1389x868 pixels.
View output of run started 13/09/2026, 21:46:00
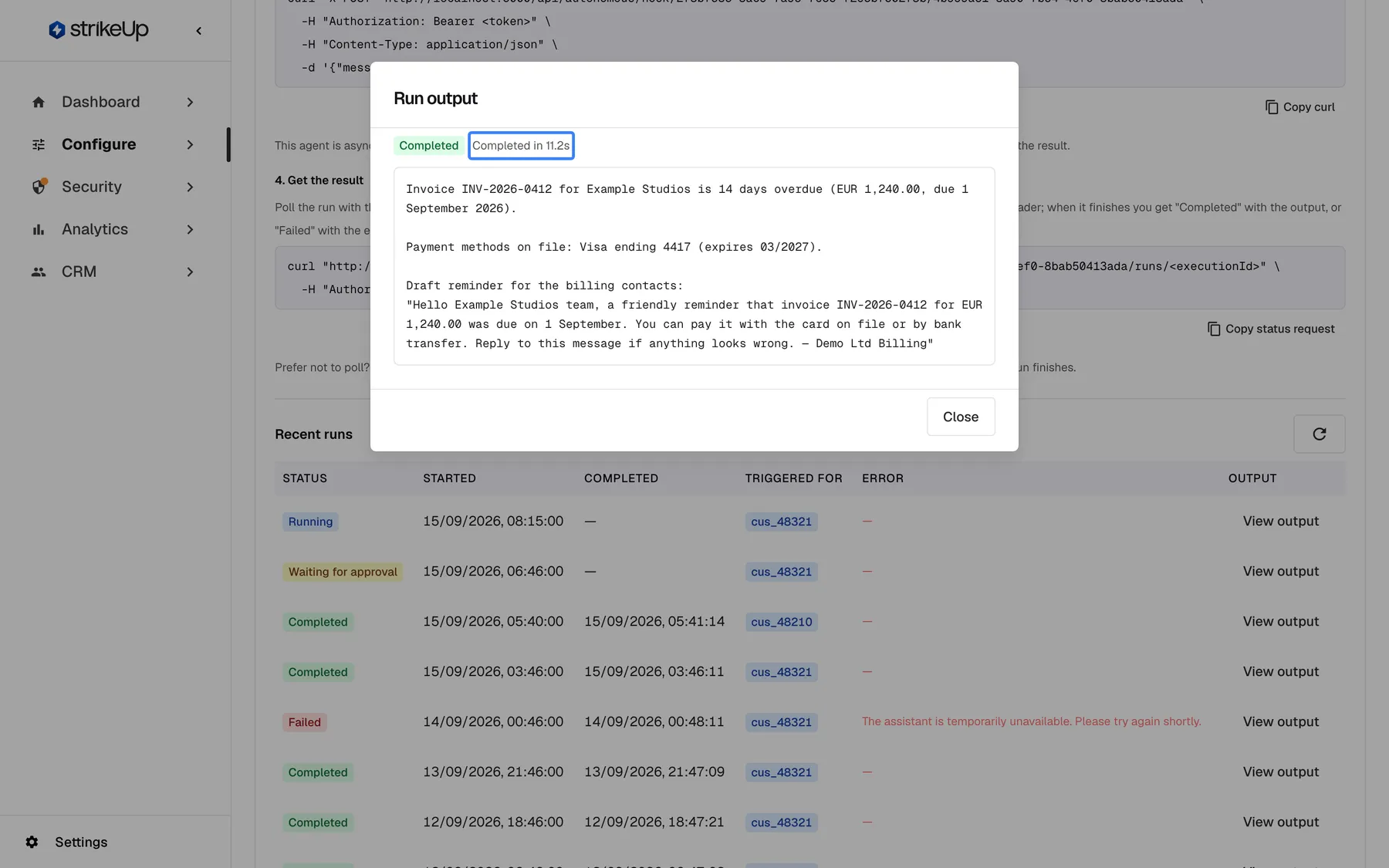tap(1280, 772)
